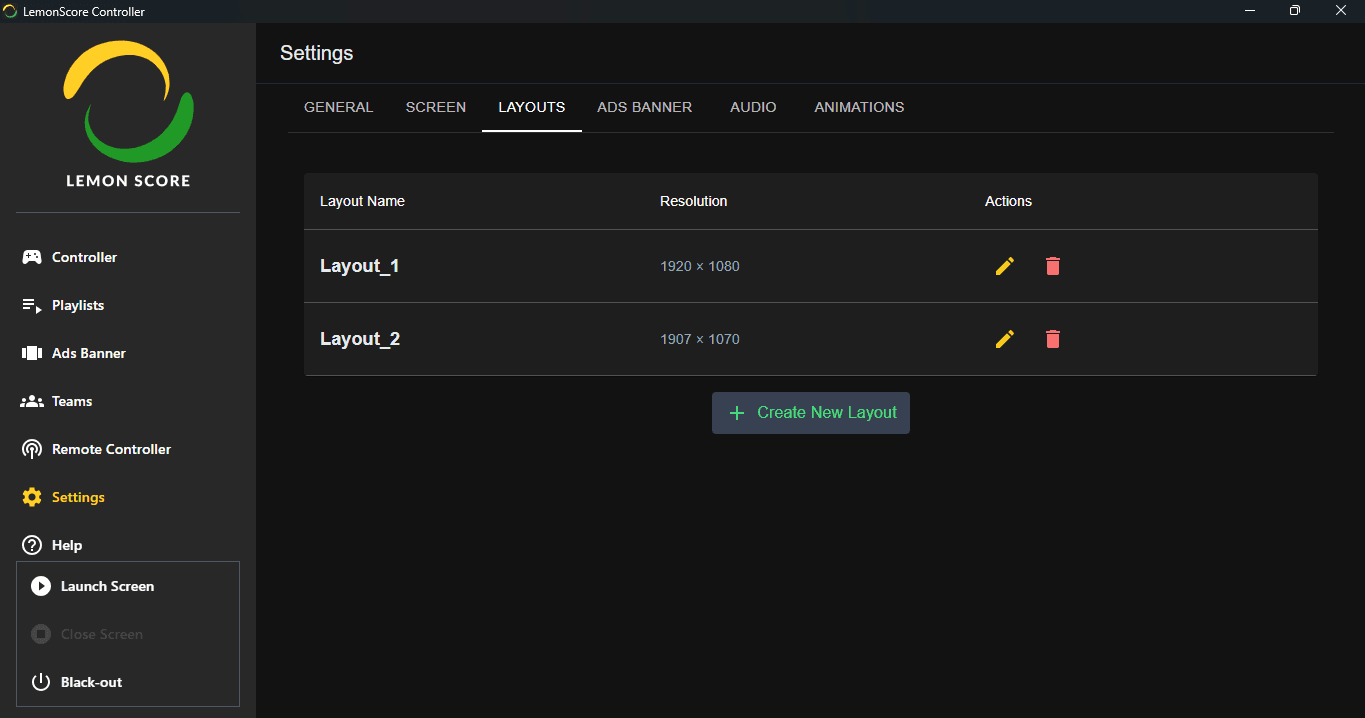Image resolution: width=1365 pixels, height=718 pixels.
Task: Open the Help page
Action: pos(66,545)
